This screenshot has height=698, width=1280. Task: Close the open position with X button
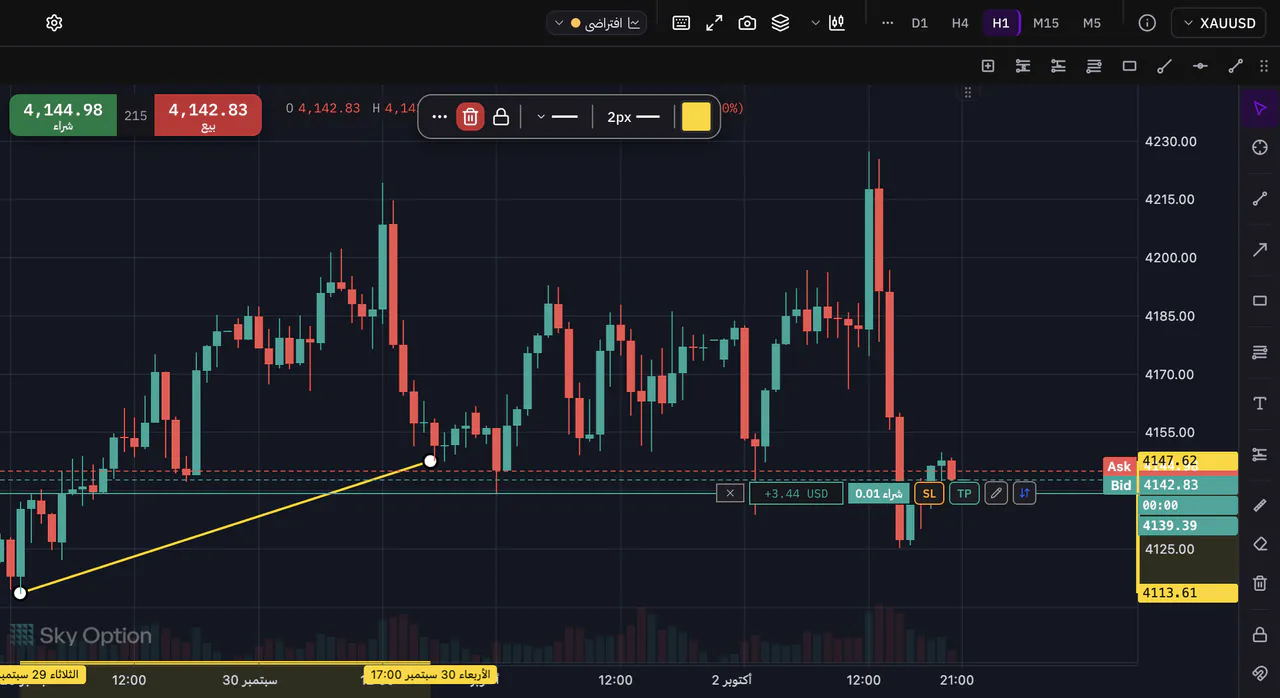(730, 493)
